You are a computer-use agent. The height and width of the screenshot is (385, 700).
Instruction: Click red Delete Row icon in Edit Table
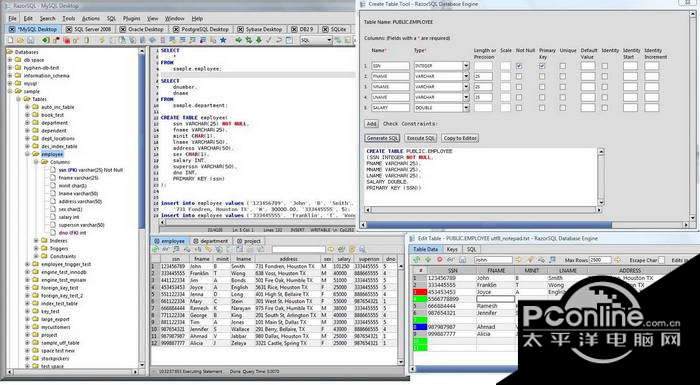tap(440, 259)
